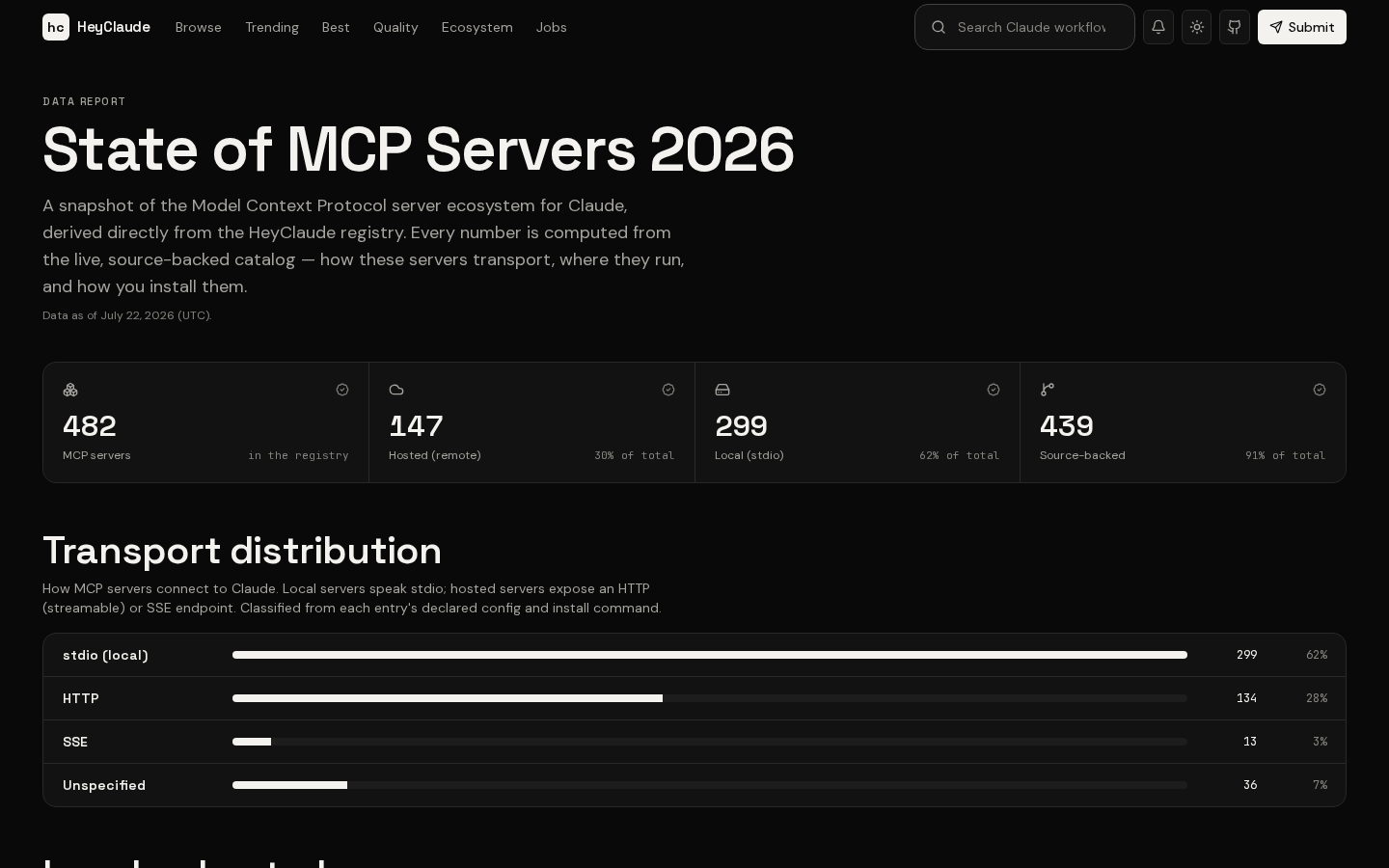Click the SSE transport progress bar
Image resolution: width=1389 pixels, height=868 pixels.
710,742
